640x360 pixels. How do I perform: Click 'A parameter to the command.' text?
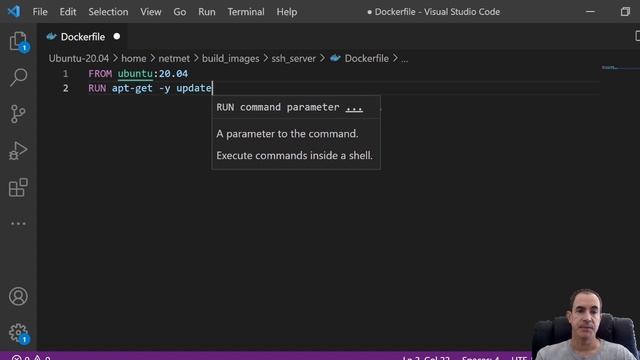[287, 134]
